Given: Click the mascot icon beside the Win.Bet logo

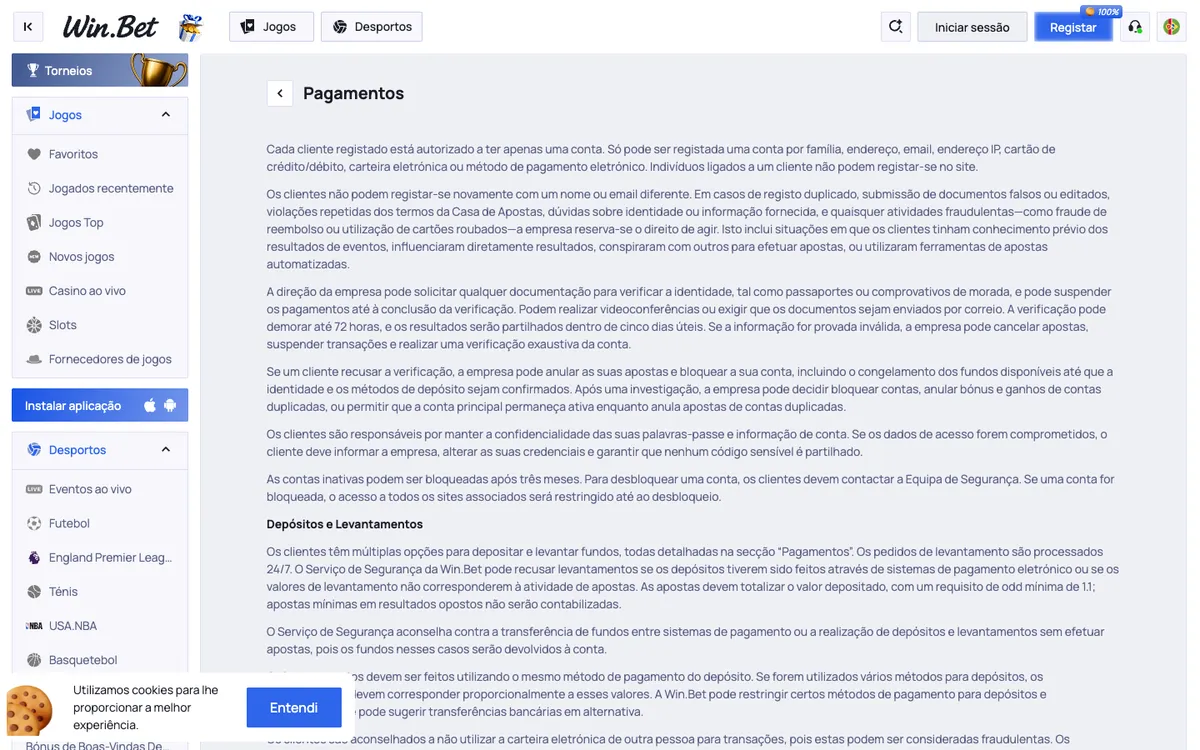Looking at the screenshot, I should tap(190, 27).
